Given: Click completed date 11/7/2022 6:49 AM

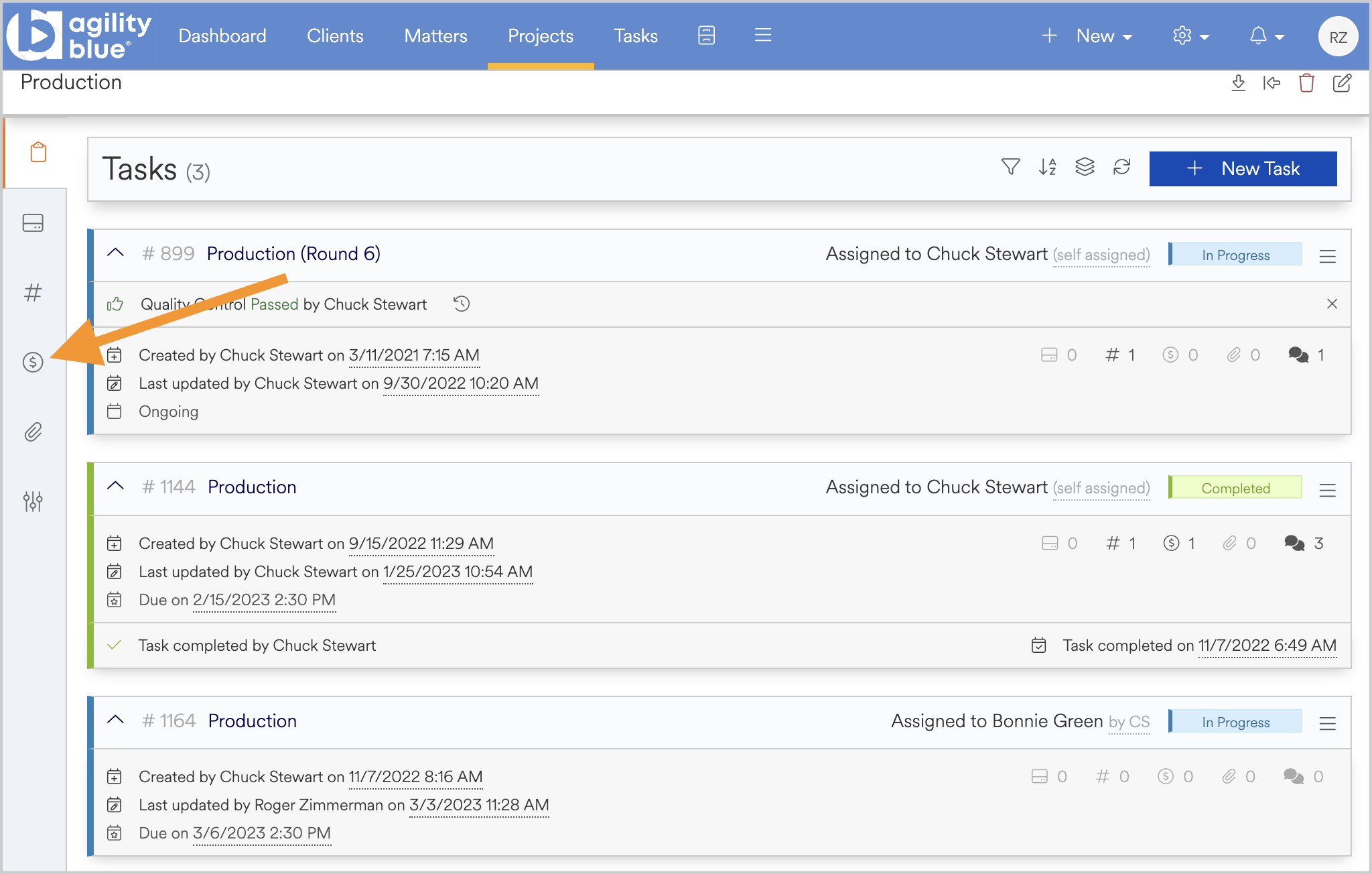Looking at the screenshot, I should (x=1267, y=646).
